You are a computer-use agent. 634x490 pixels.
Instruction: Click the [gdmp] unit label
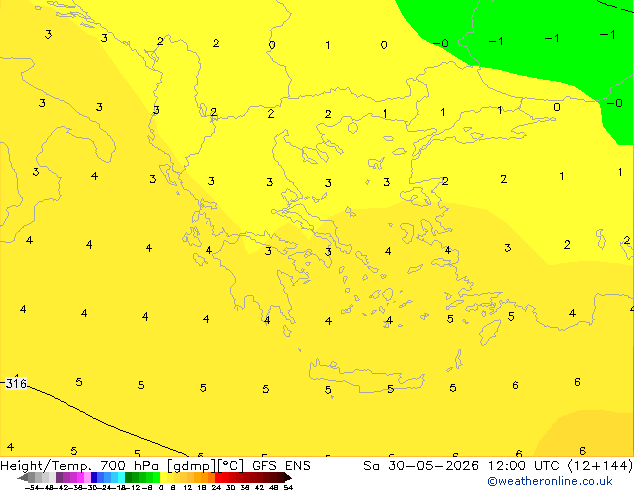(x=192, y=466)
